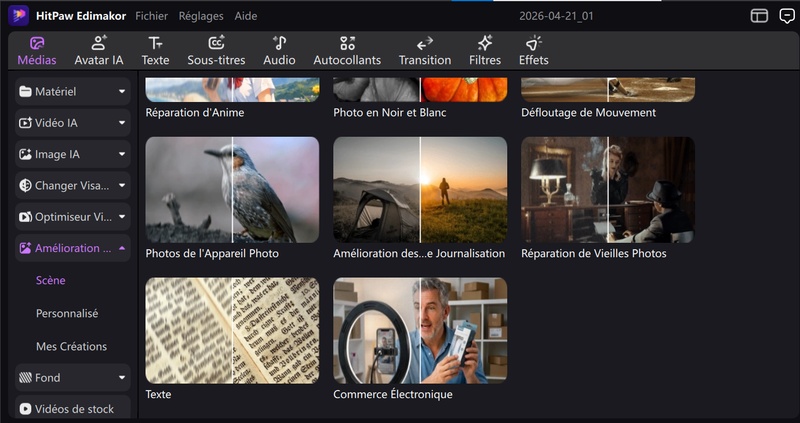The width and height of the screenshot is (800, 423).
Task: Select the Photo en Noir et Blanc thumbnail
Action: [420, 89]
